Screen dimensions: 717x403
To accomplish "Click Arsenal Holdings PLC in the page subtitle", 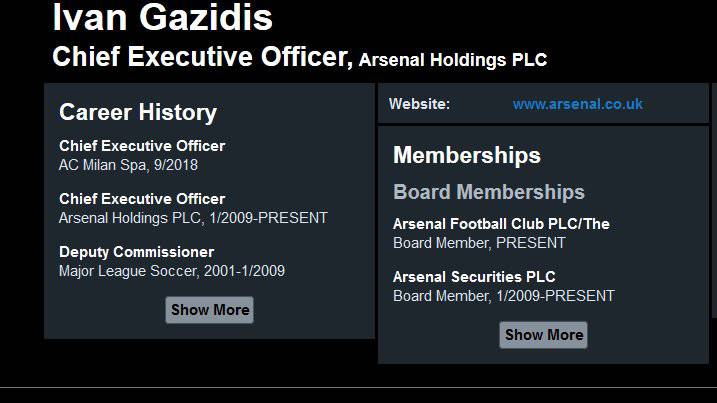I will [453, 60].
